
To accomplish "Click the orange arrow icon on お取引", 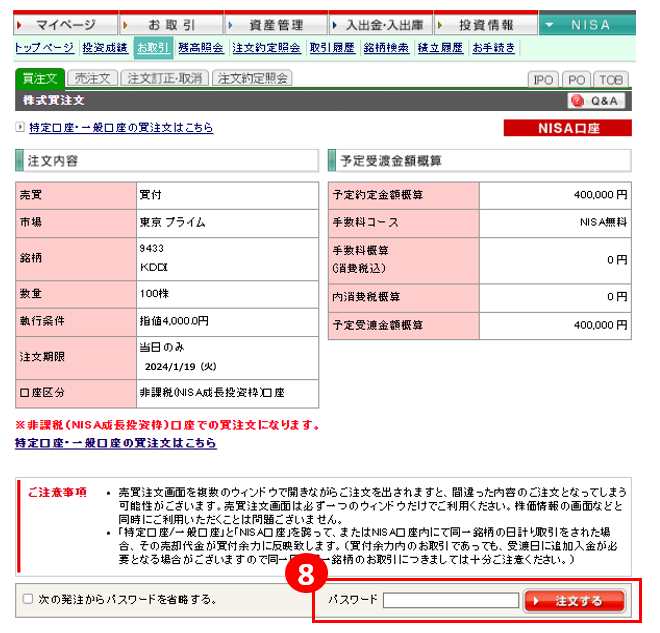I will coord(125,25).
